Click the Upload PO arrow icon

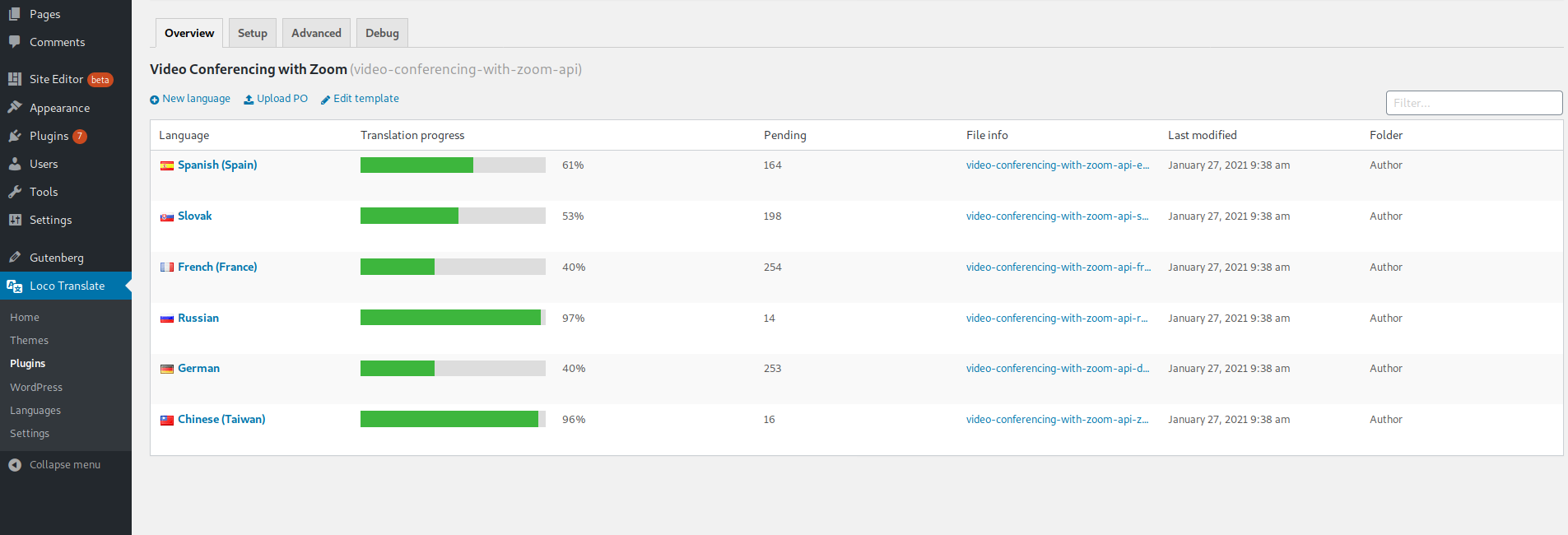click(249, 100)
